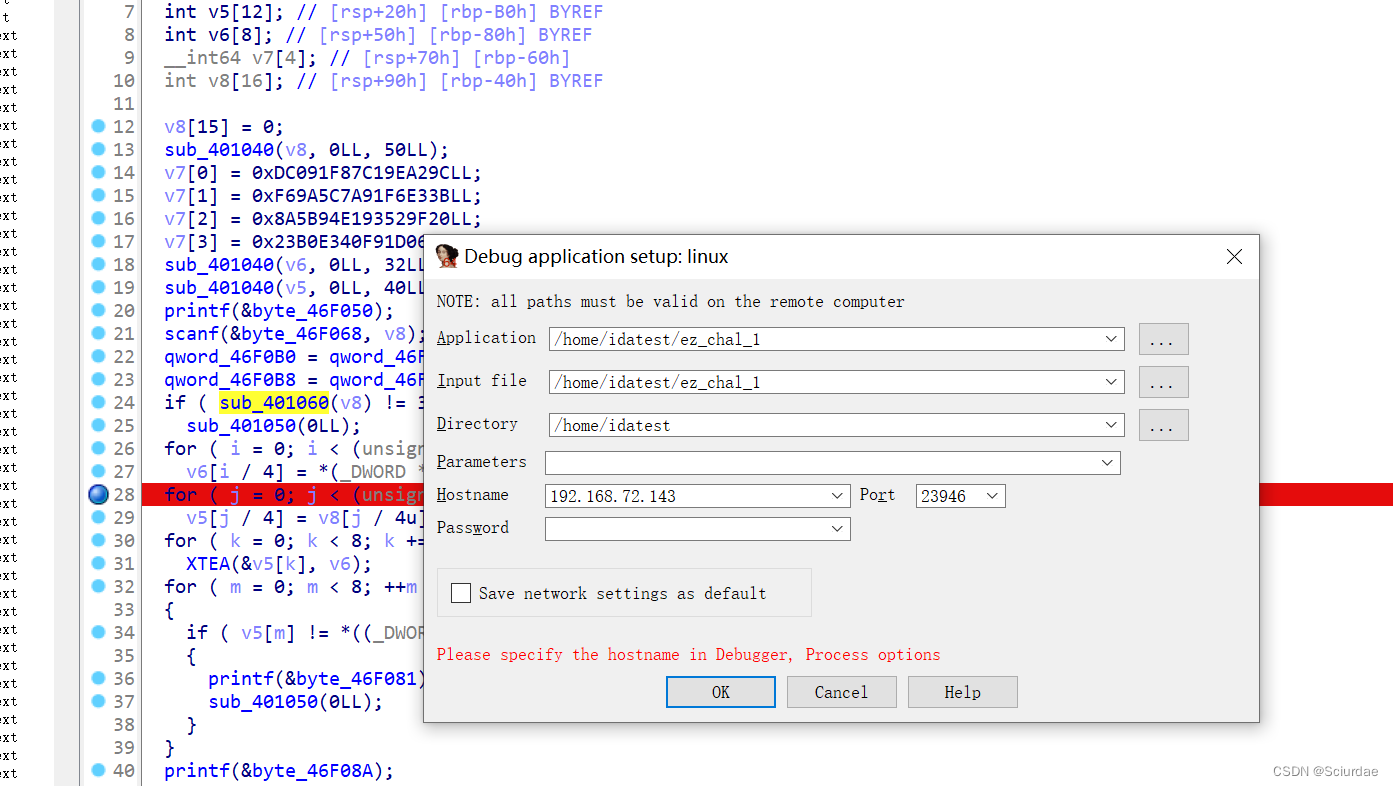Click the value 0xF69A5C7A91F6E33BLL
1393x786 pixels.
pyautogui.click(x=361, y=195)
